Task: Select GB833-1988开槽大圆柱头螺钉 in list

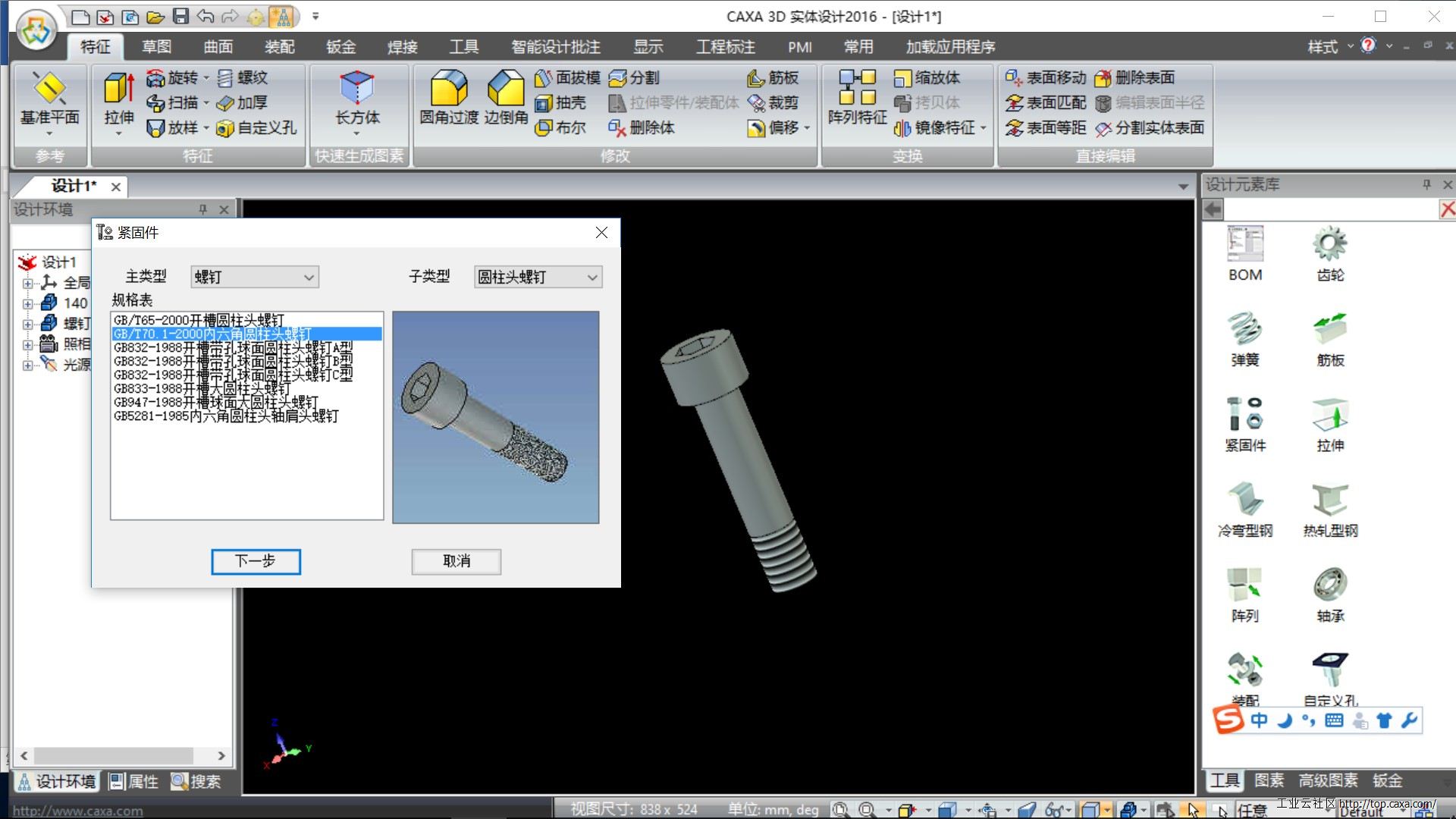Action: point(246,388)
